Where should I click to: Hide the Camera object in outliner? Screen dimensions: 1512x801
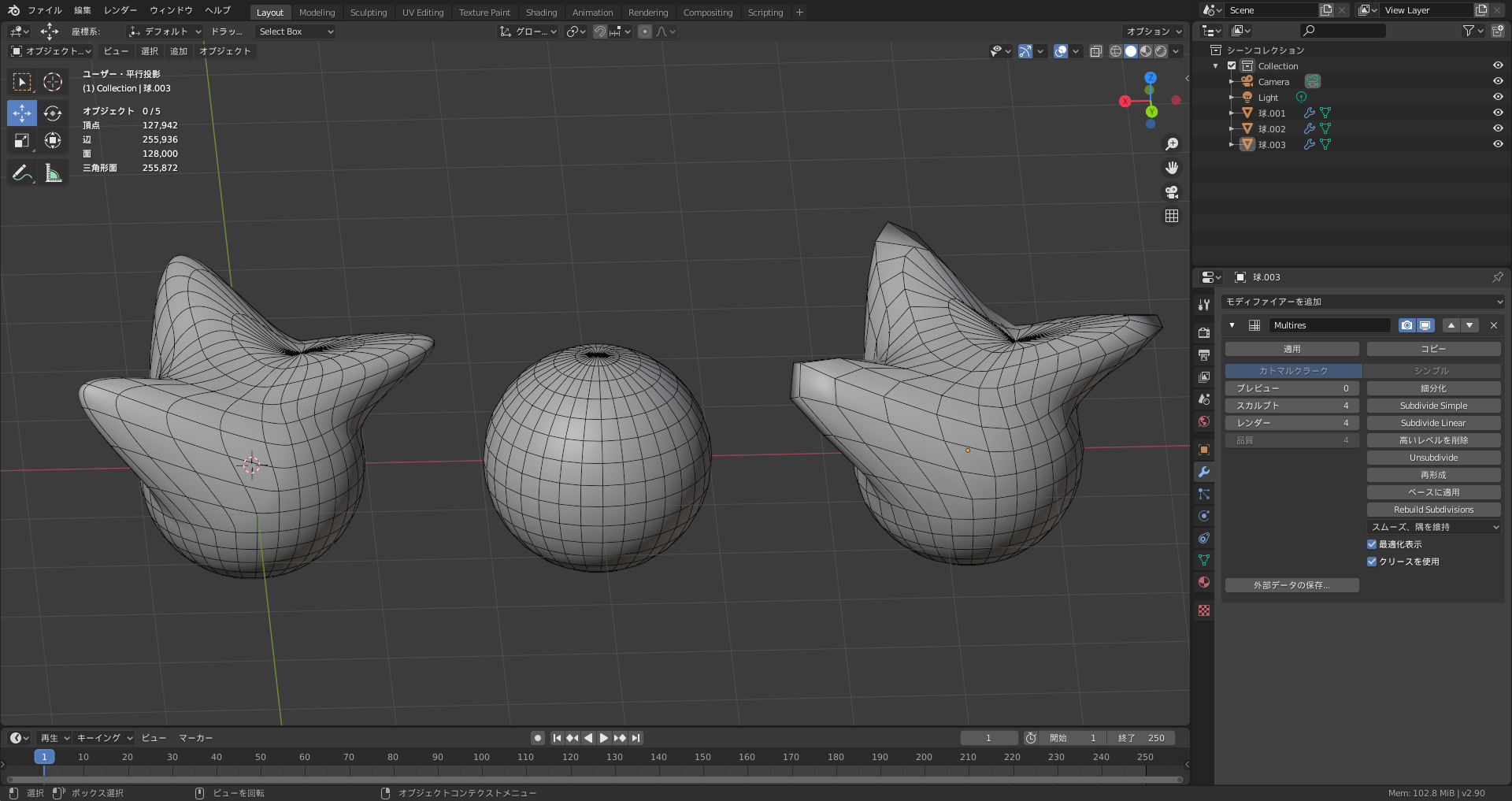click(x=1498, y=81)
